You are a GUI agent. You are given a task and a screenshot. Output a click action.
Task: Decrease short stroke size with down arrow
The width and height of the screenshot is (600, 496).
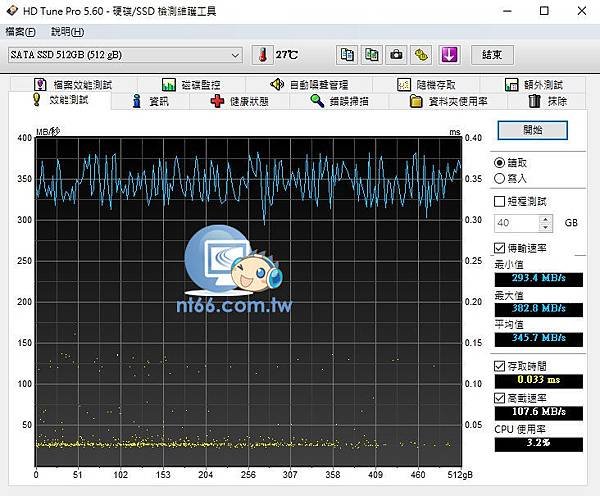545,227
